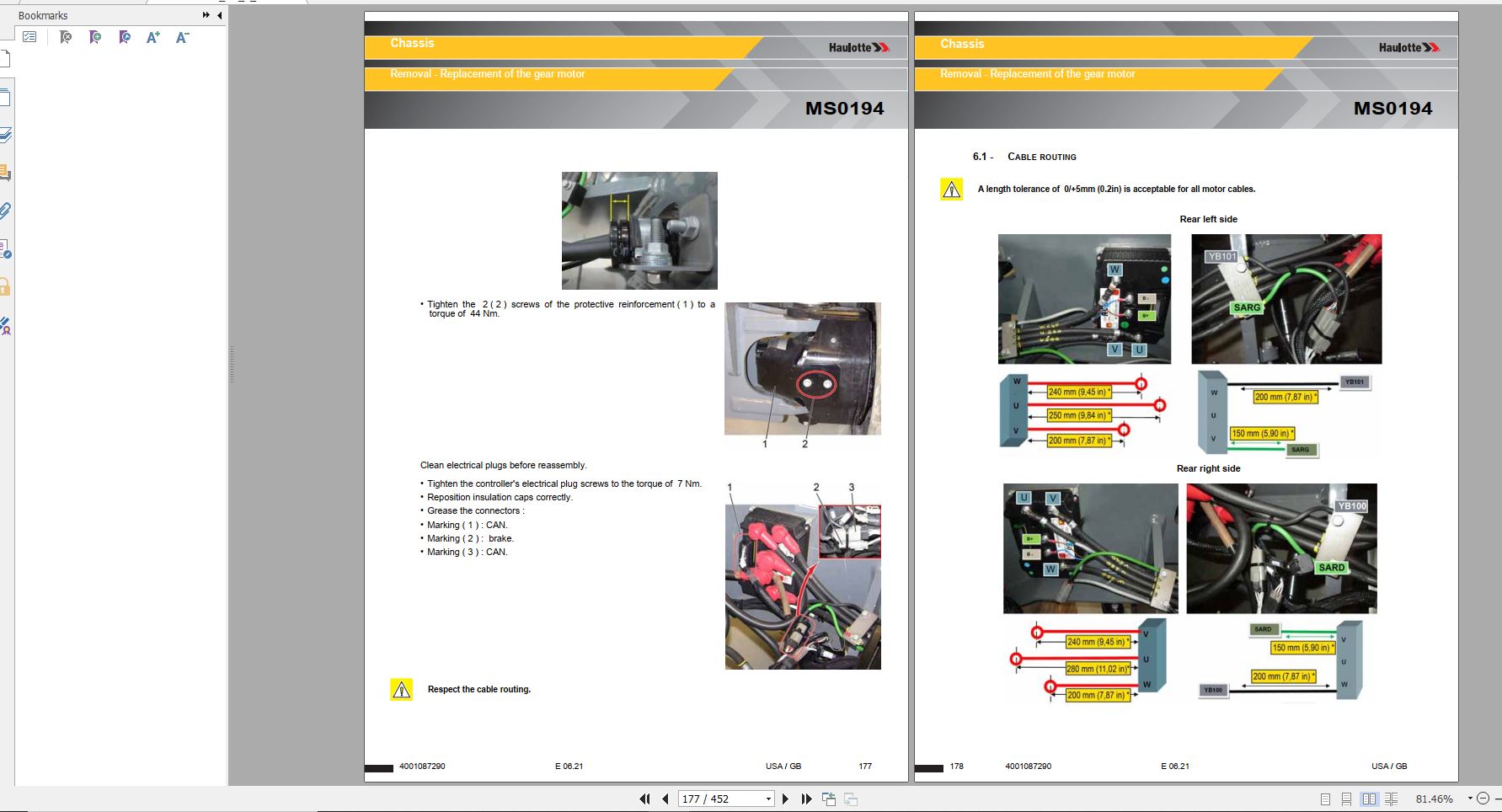Open the attachments paperclip panel in sidebar

pyautogui.click(x=5, y=211)
